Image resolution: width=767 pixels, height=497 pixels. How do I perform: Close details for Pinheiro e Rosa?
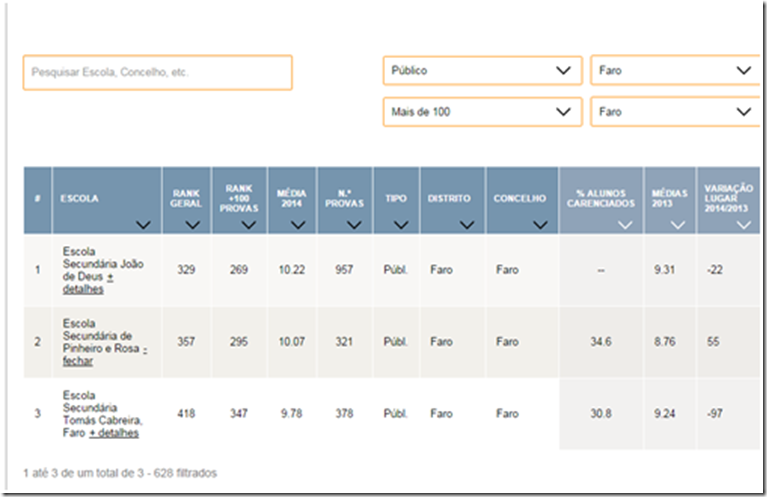click(x=79, y=361)
